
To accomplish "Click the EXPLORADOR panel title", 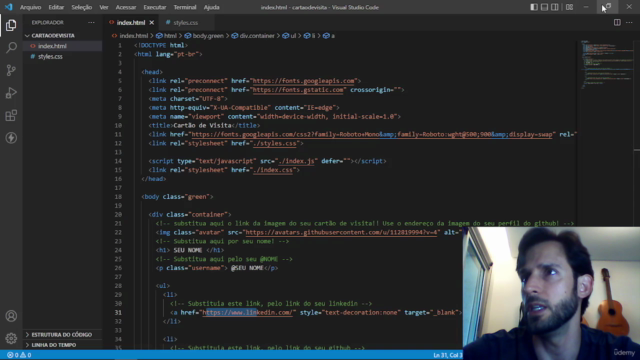I will 48,22.
